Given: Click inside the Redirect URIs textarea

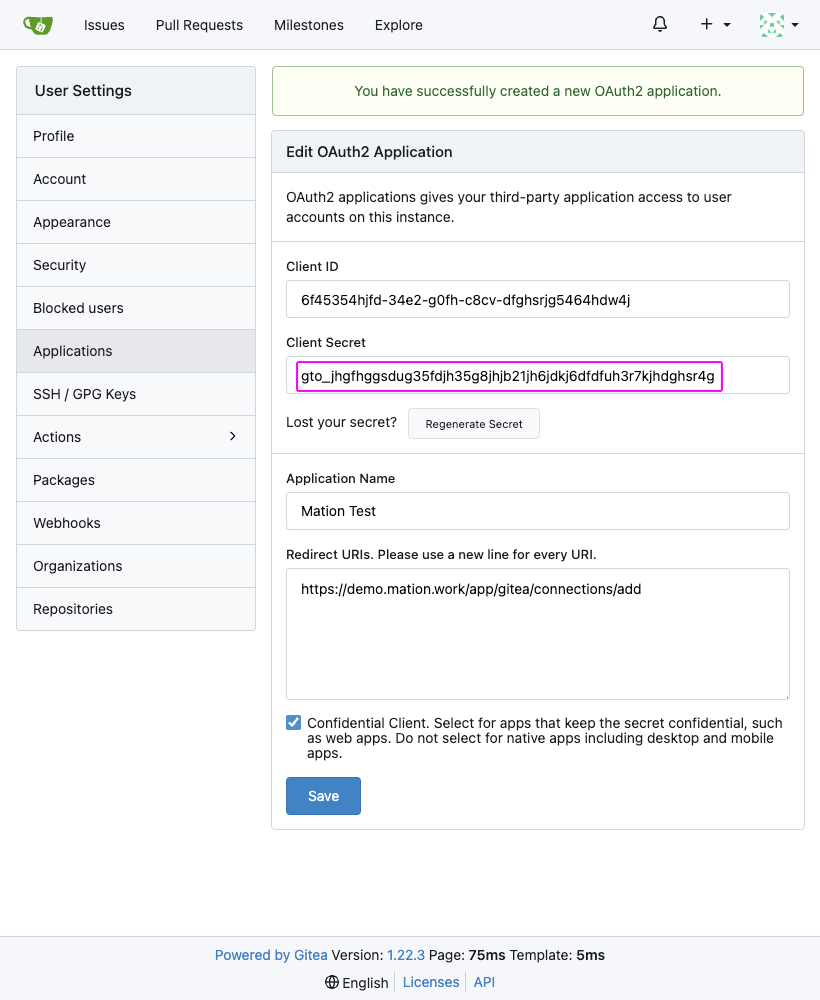Looking at the screenshot, I should [538, 634].
